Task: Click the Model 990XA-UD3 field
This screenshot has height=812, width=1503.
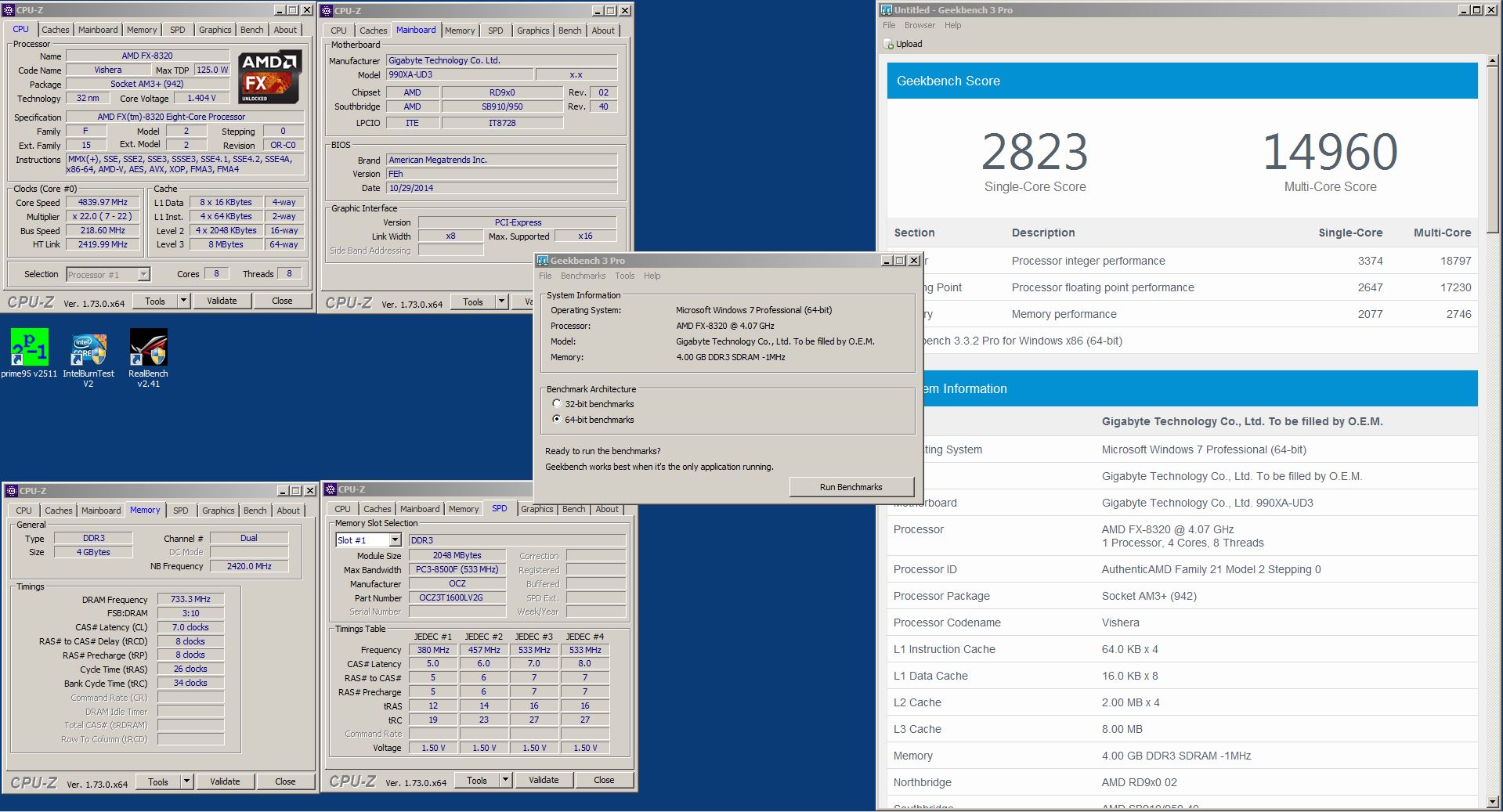Action: [460, 74]
